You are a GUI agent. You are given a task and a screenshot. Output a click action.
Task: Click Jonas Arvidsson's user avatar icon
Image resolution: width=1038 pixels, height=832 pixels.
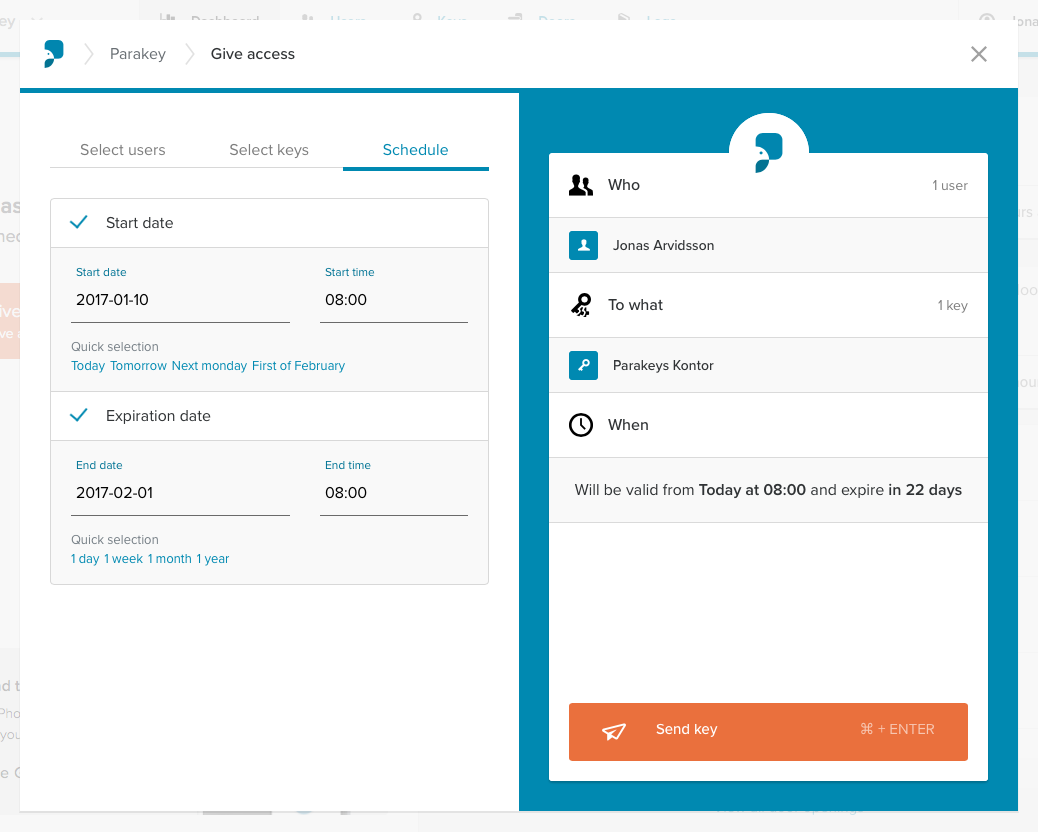pos(583,246)
